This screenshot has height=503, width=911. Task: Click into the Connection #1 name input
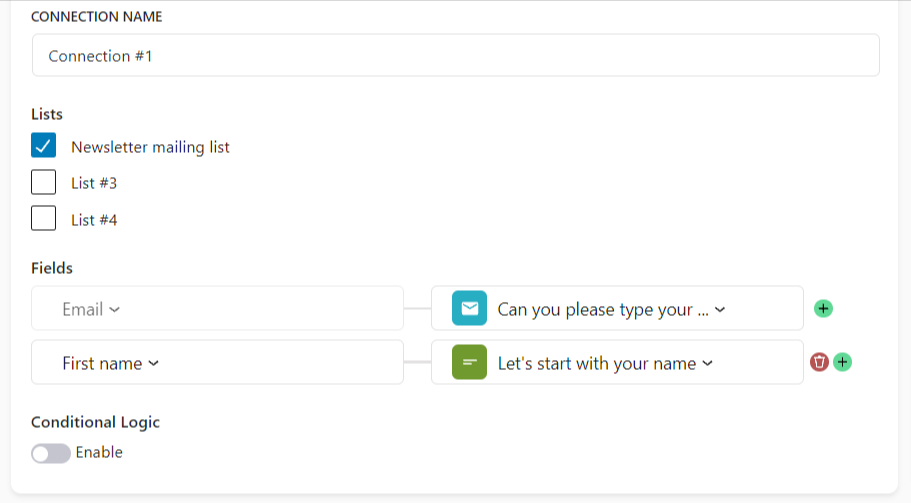tap(456, 55)
